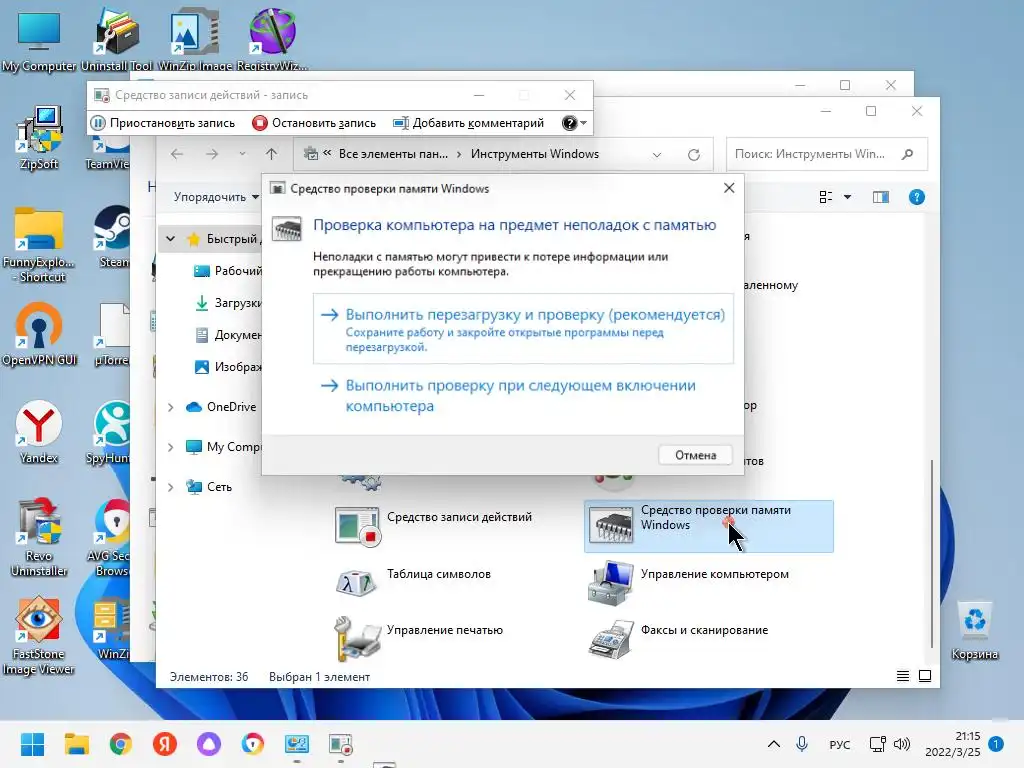
Task: Select Документы in navigation pane
Action: (228, 335)
